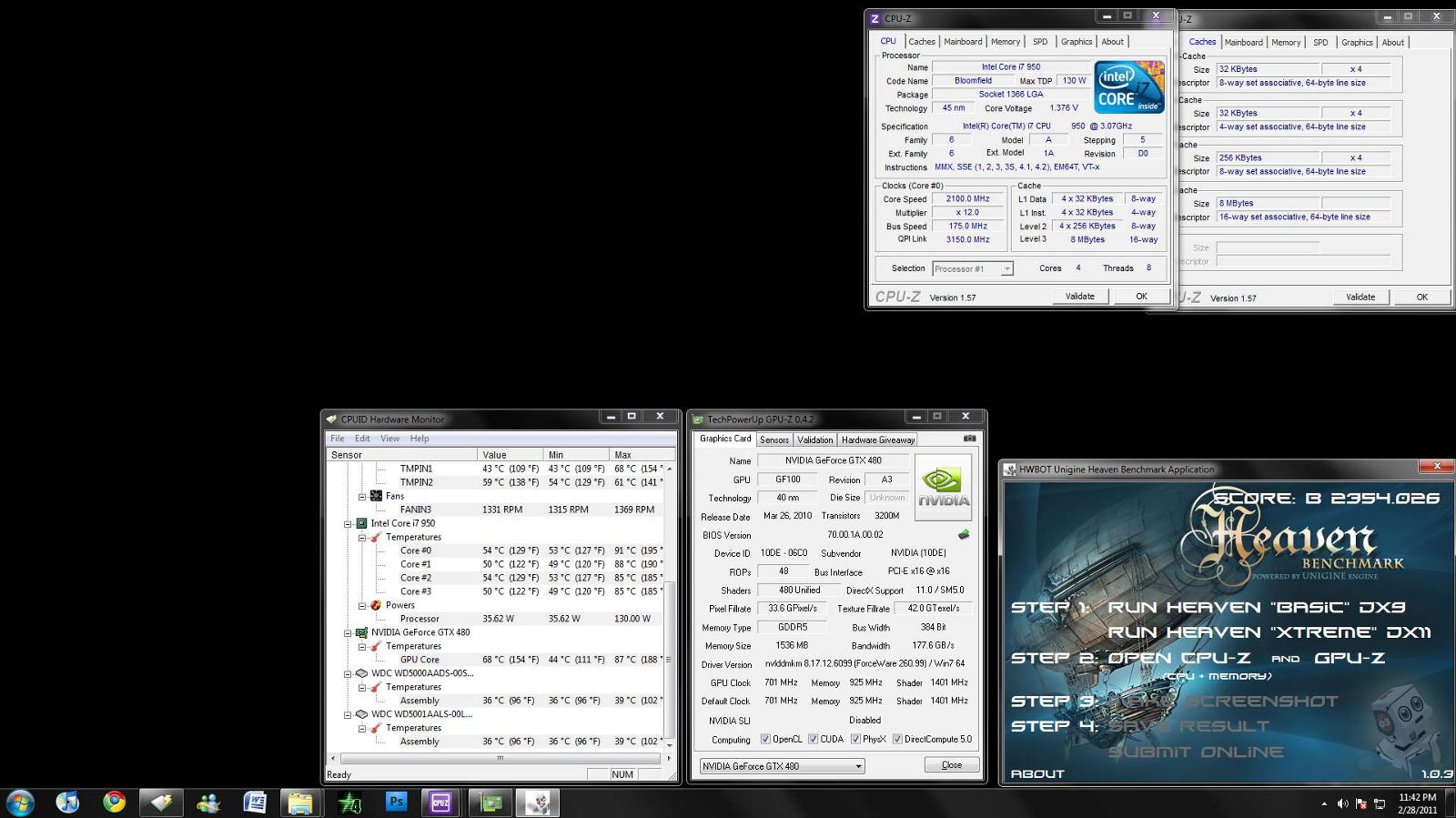Open Microsoft Word from the taskbar
Screen dimensions: 1456x818
click(x=255, y=803)
